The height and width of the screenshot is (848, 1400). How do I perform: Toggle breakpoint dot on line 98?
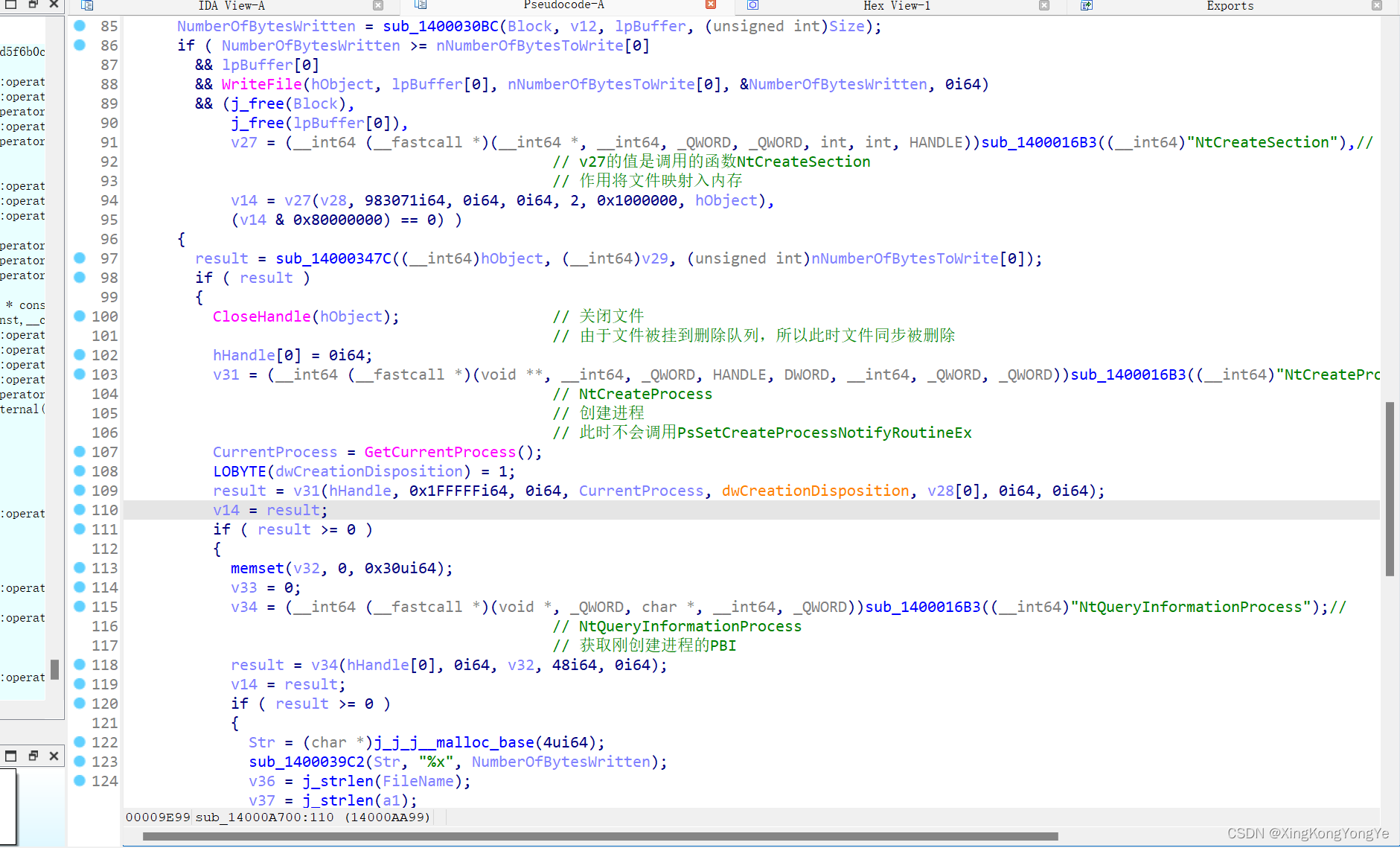80,277
